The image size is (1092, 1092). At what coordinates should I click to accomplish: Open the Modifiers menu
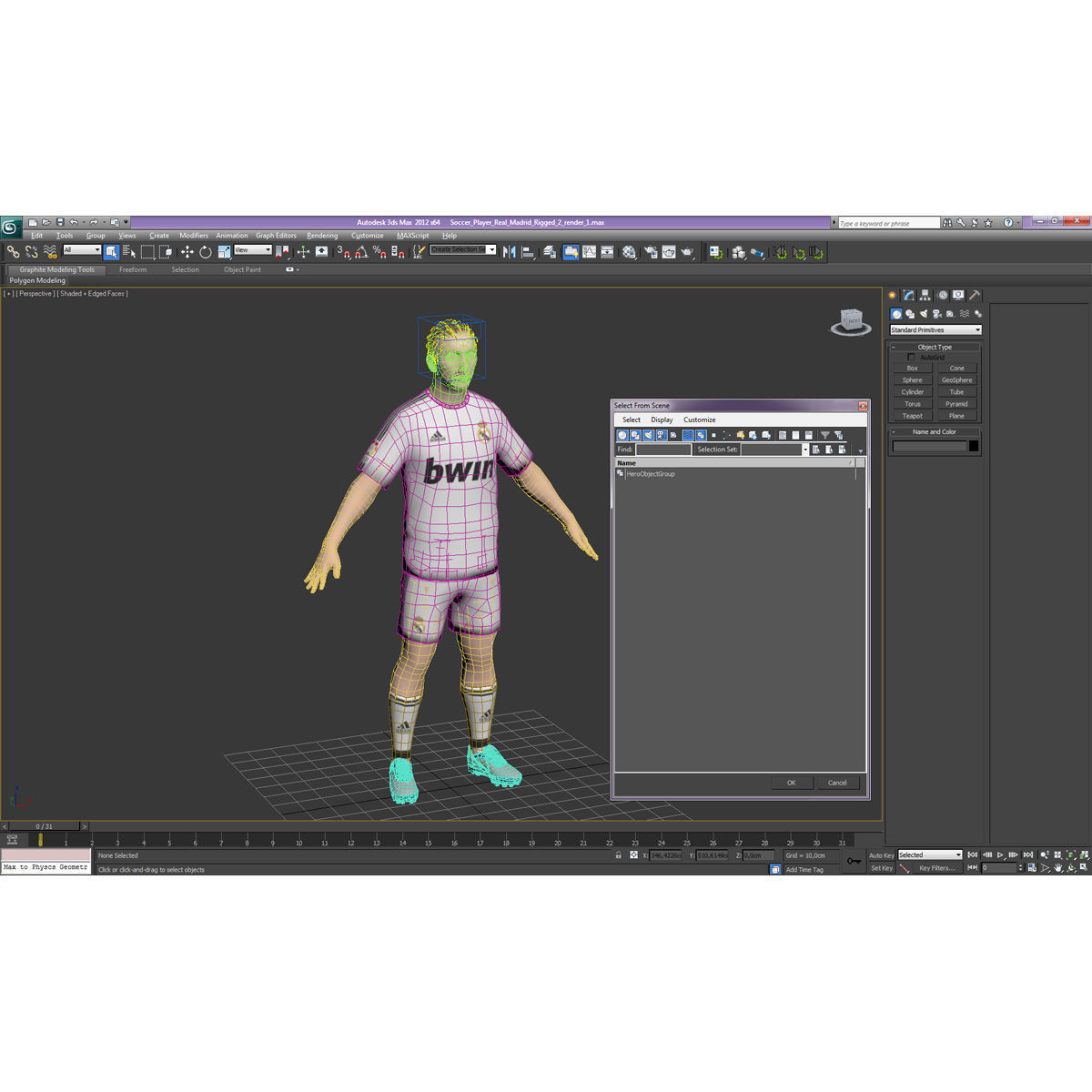pyautogui.click(x=193, y=236)
